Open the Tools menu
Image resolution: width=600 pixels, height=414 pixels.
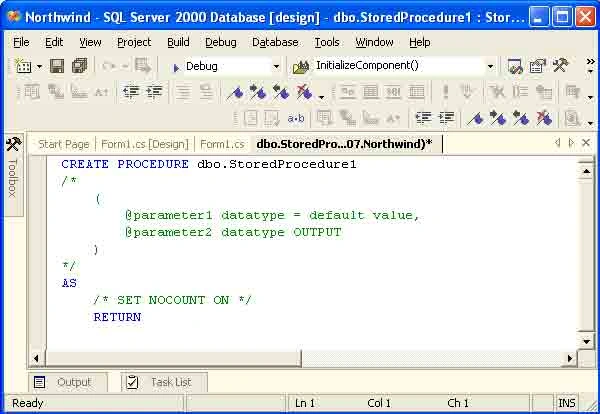327,42
